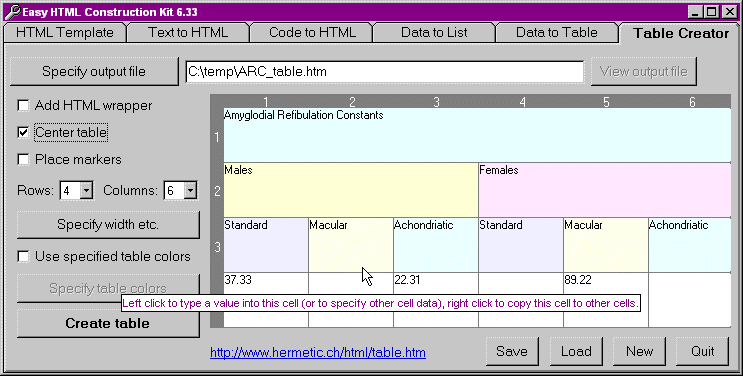Select the Standard cell under Males

[266, 245]
